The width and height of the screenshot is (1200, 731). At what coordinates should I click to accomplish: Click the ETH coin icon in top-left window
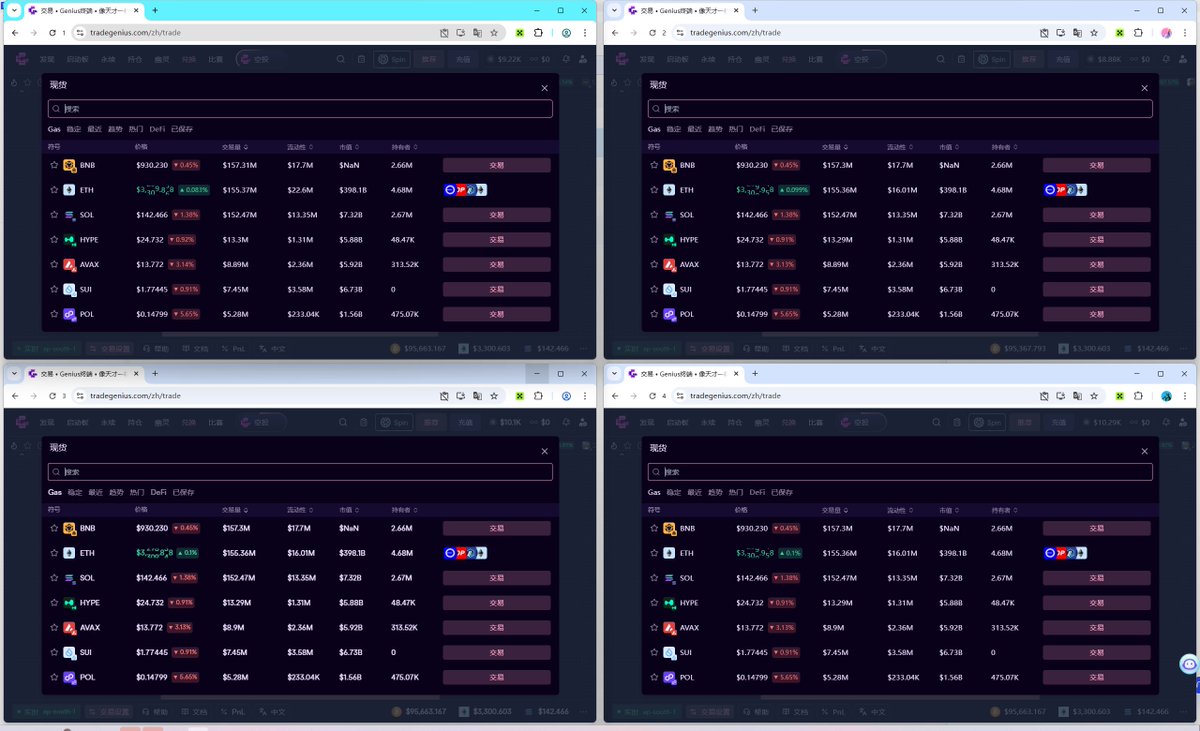click(69, 190)
